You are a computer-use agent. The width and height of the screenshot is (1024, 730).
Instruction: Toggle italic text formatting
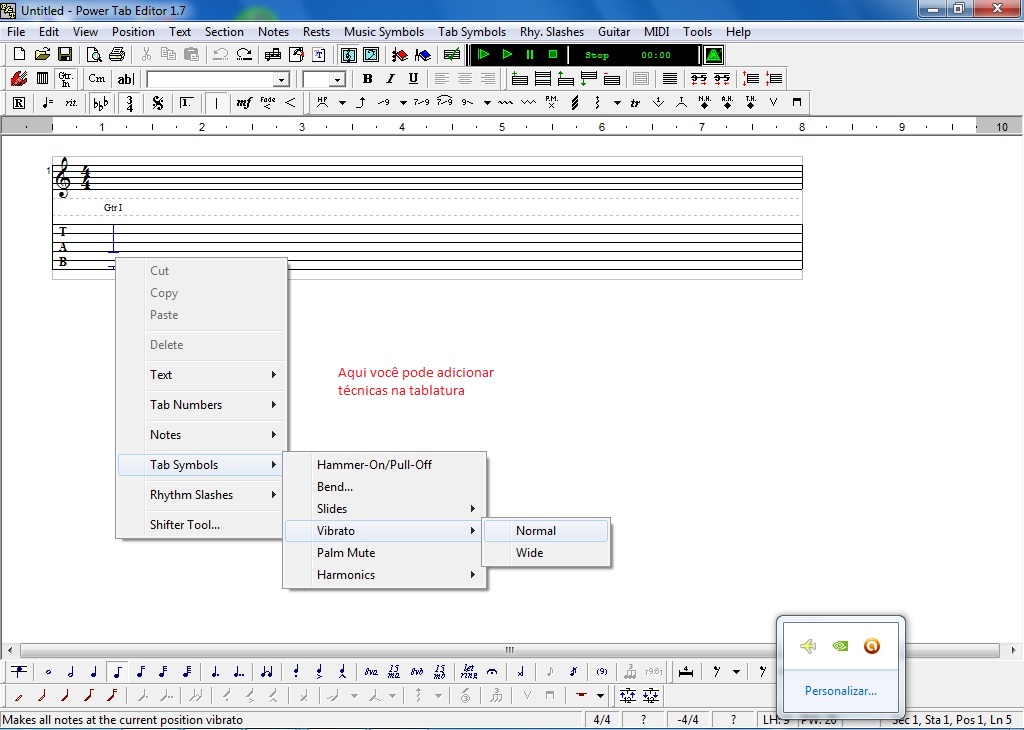tap(390, 78)
